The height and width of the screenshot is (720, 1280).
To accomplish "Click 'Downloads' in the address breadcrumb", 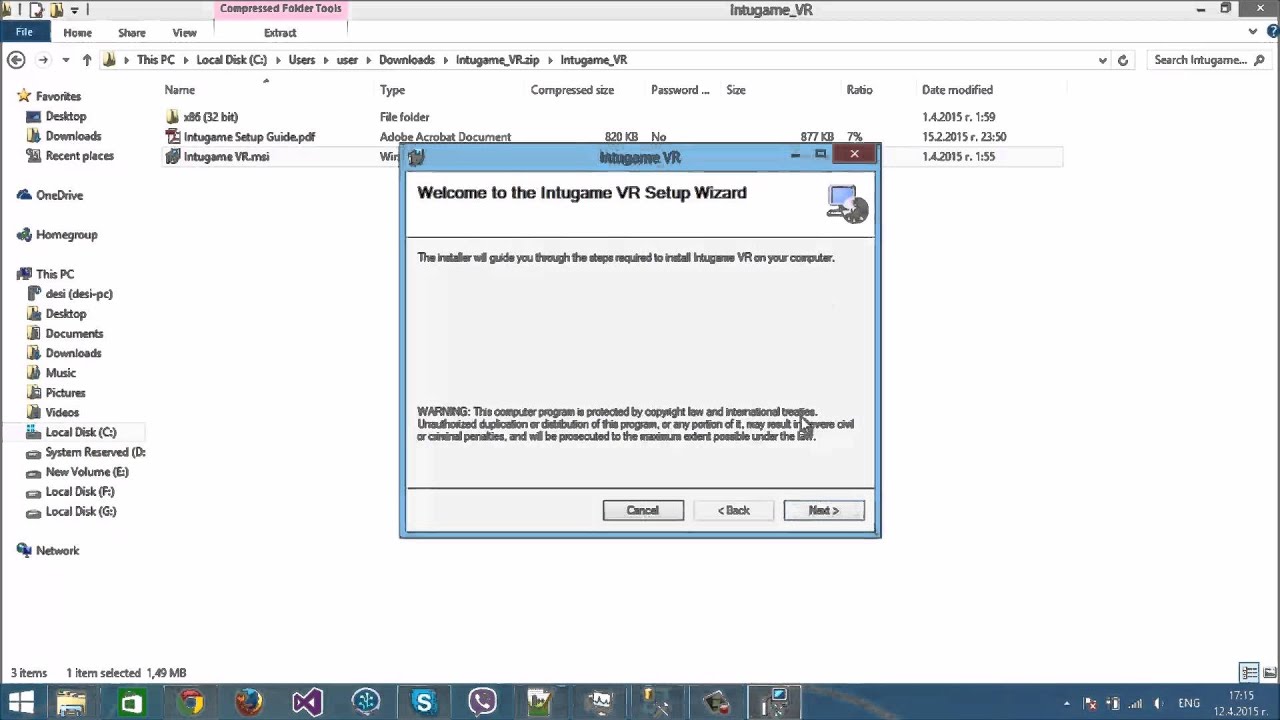I will 406,60.
